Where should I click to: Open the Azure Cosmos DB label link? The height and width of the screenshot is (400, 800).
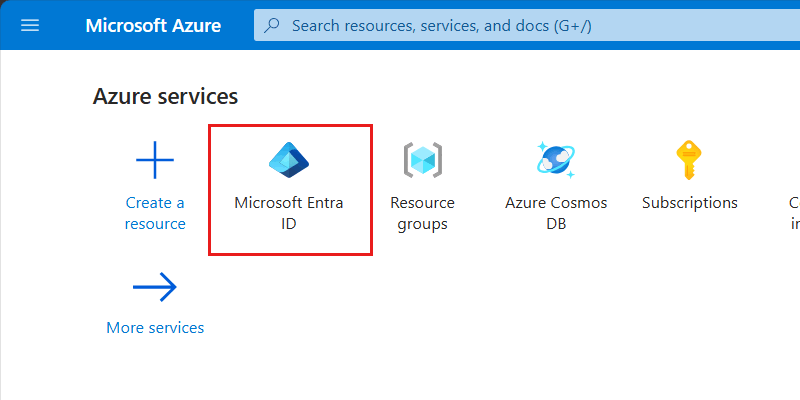click(556, 213)
